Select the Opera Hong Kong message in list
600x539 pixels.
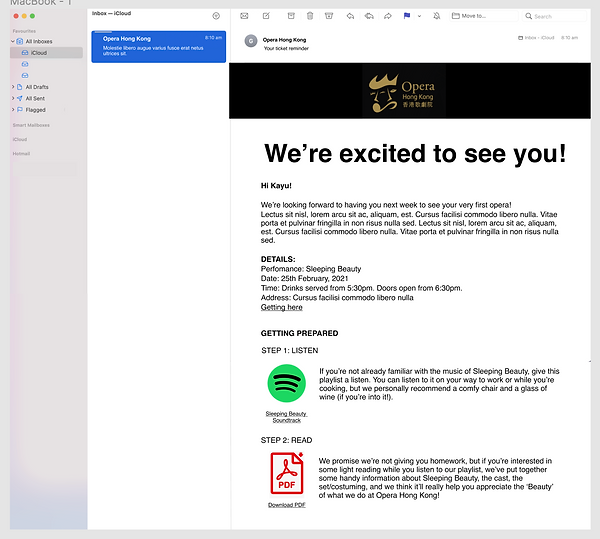pyautogui.click(x=158, y=47)
